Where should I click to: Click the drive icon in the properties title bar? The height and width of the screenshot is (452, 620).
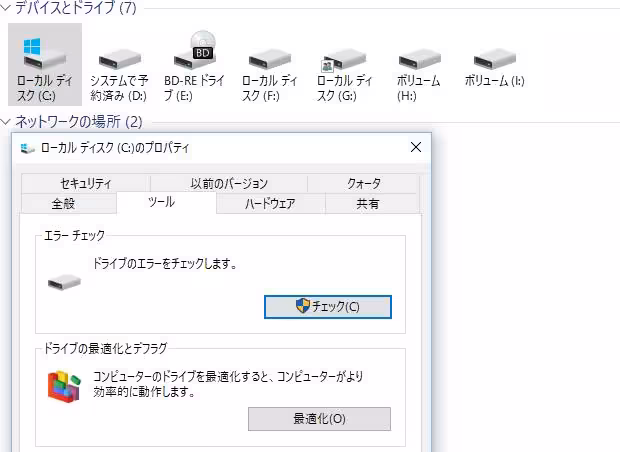(x=27, y=148)
